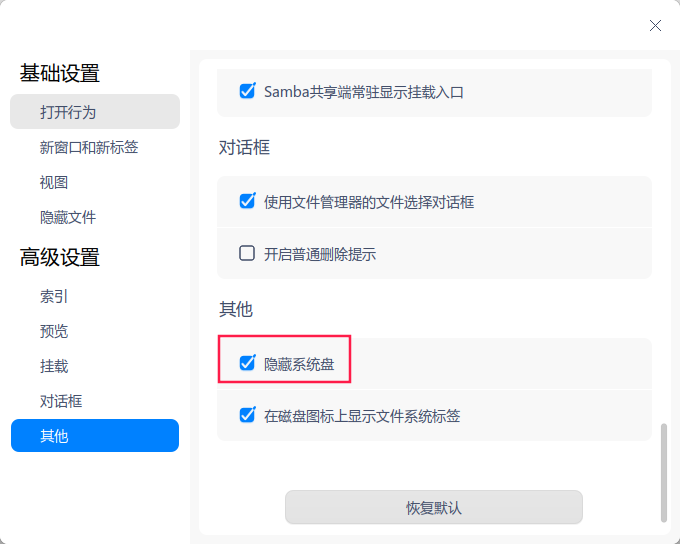The height and width of the screenshot is (544, 680).
Task: Jump to 隐藏文件 settings
Action: [68, 217]
